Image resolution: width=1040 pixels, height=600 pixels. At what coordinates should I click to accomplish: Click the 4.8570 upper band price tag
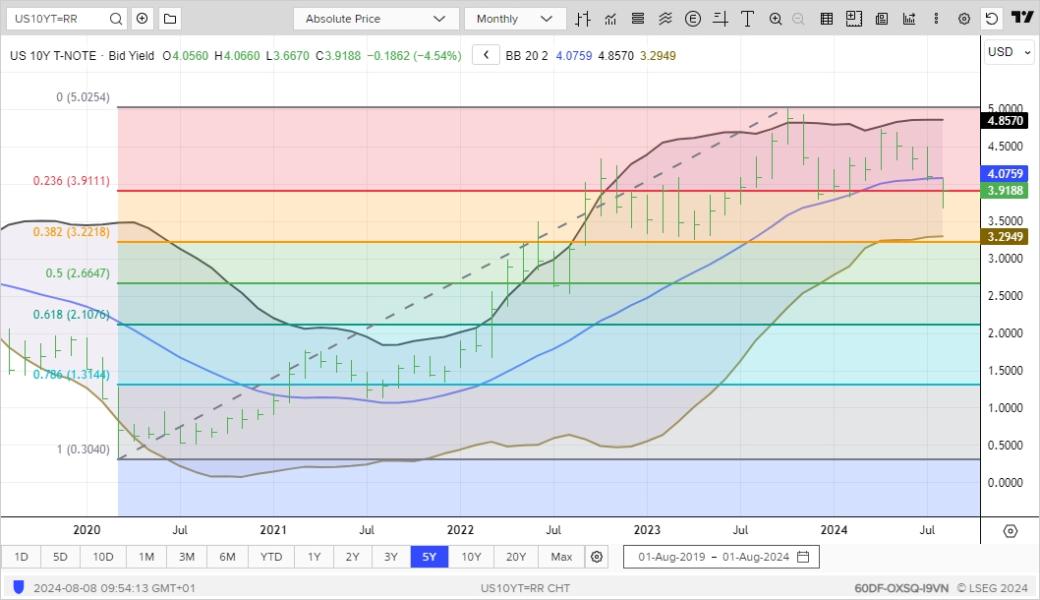pyautogui.click(x=1005, y=121)
